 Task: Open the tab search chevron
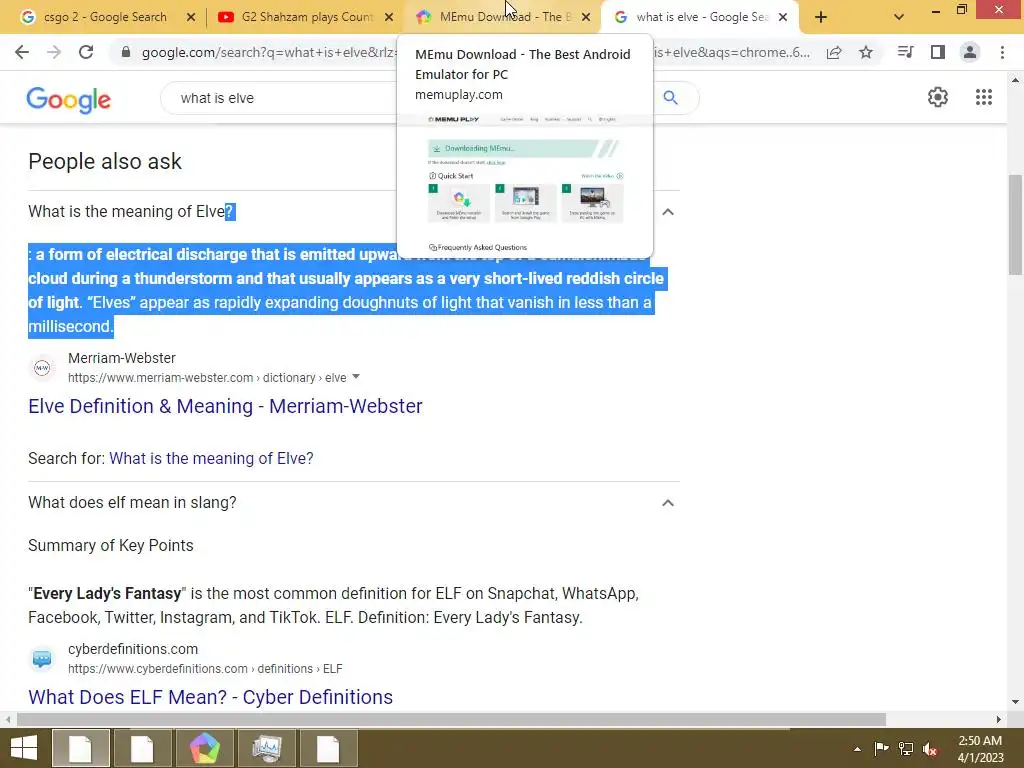coord(899,18)
